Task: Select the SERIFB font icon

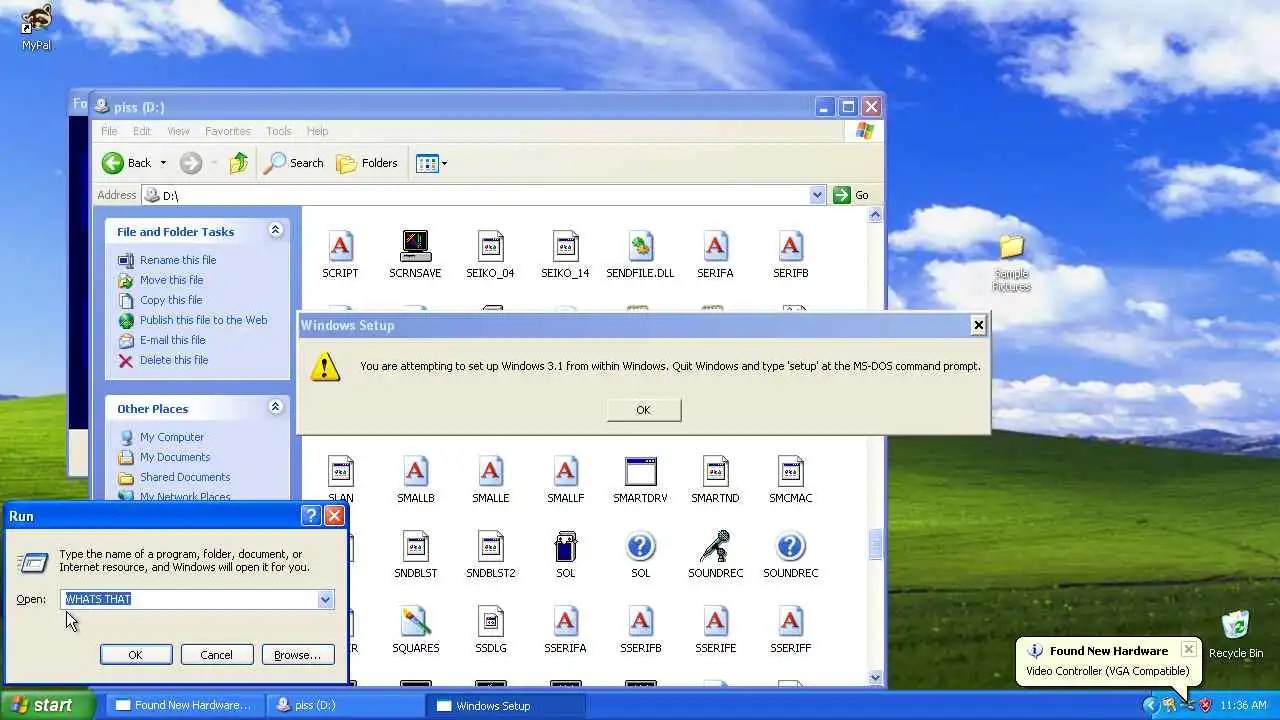Action: click(790, 246)
